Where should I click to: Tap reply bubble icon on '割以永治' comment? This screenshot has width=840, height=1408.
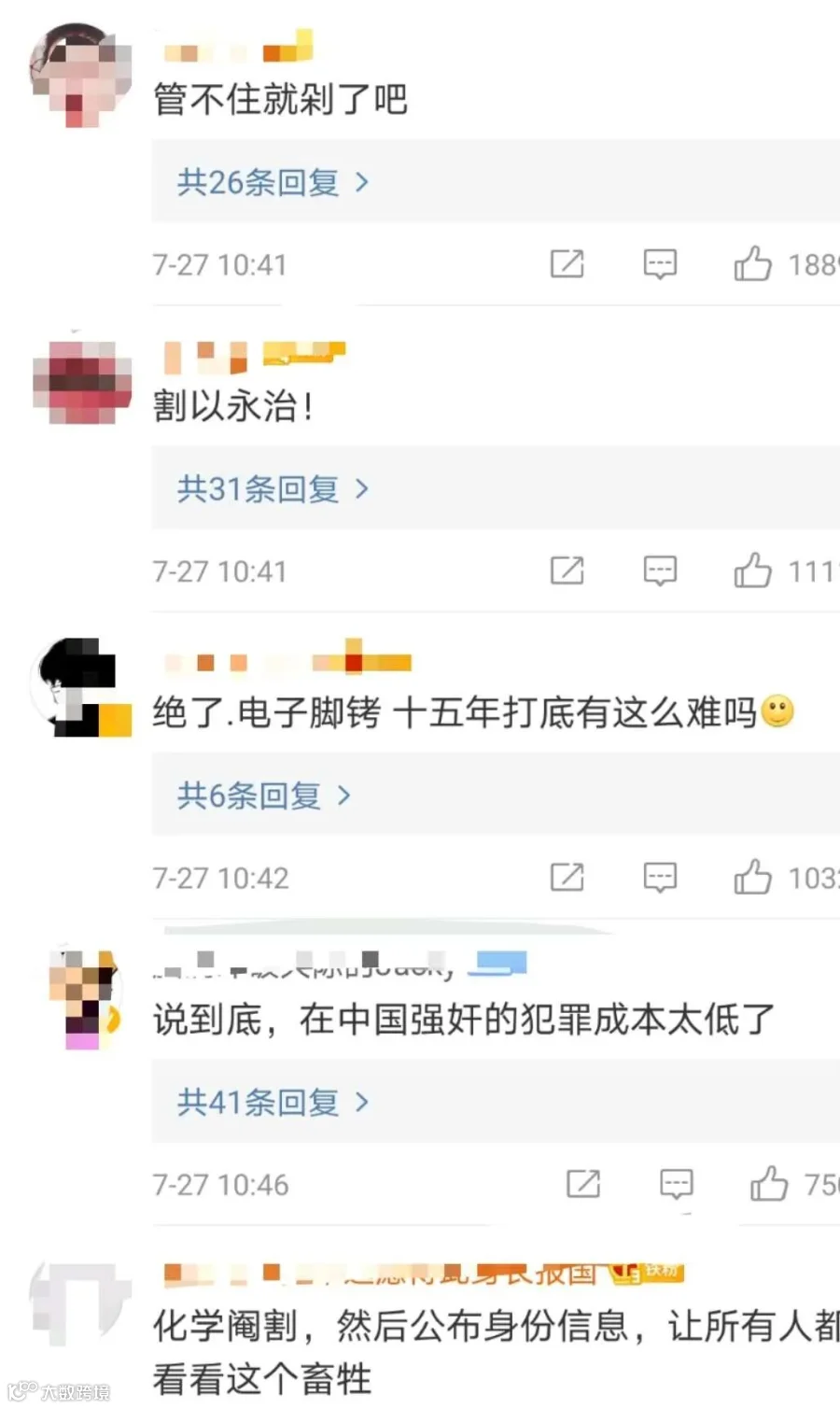[x=660, y=570]
